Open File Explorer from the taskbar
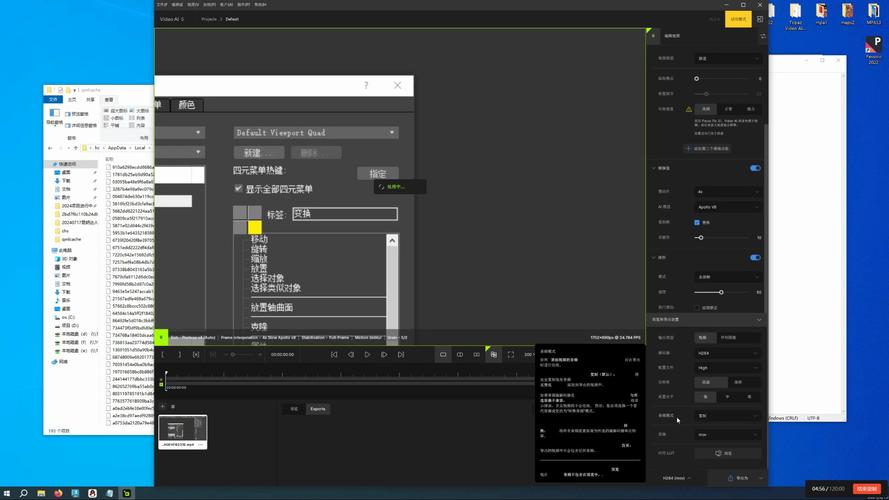The image size is (889, 500). pyautogui.click(x=41, y=493)
